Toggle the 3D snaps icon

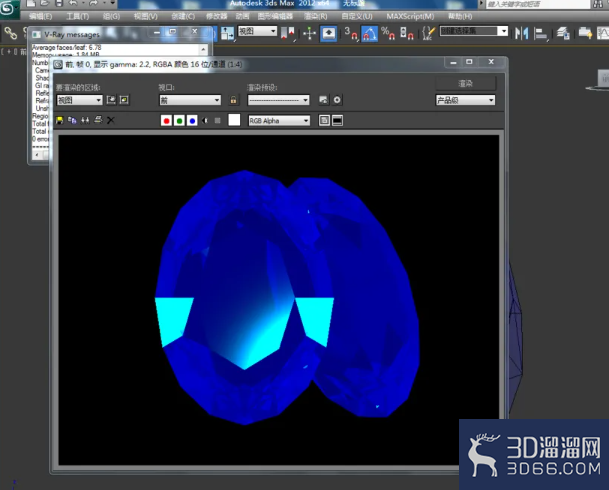coord(351,33)
